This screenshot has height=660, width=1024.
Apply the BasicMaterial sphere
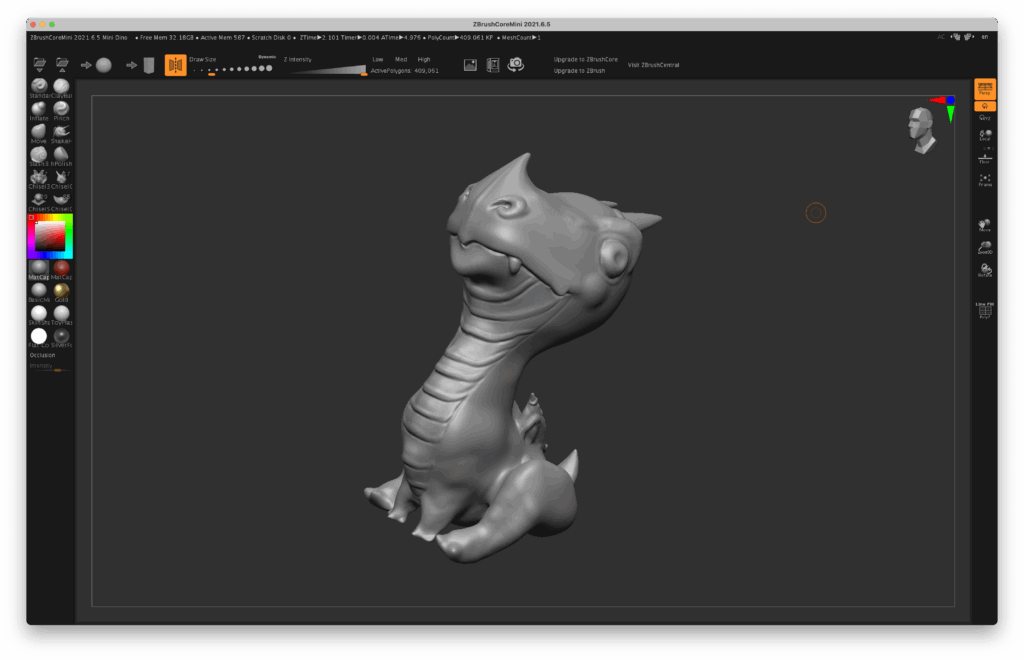coord(39,292)
